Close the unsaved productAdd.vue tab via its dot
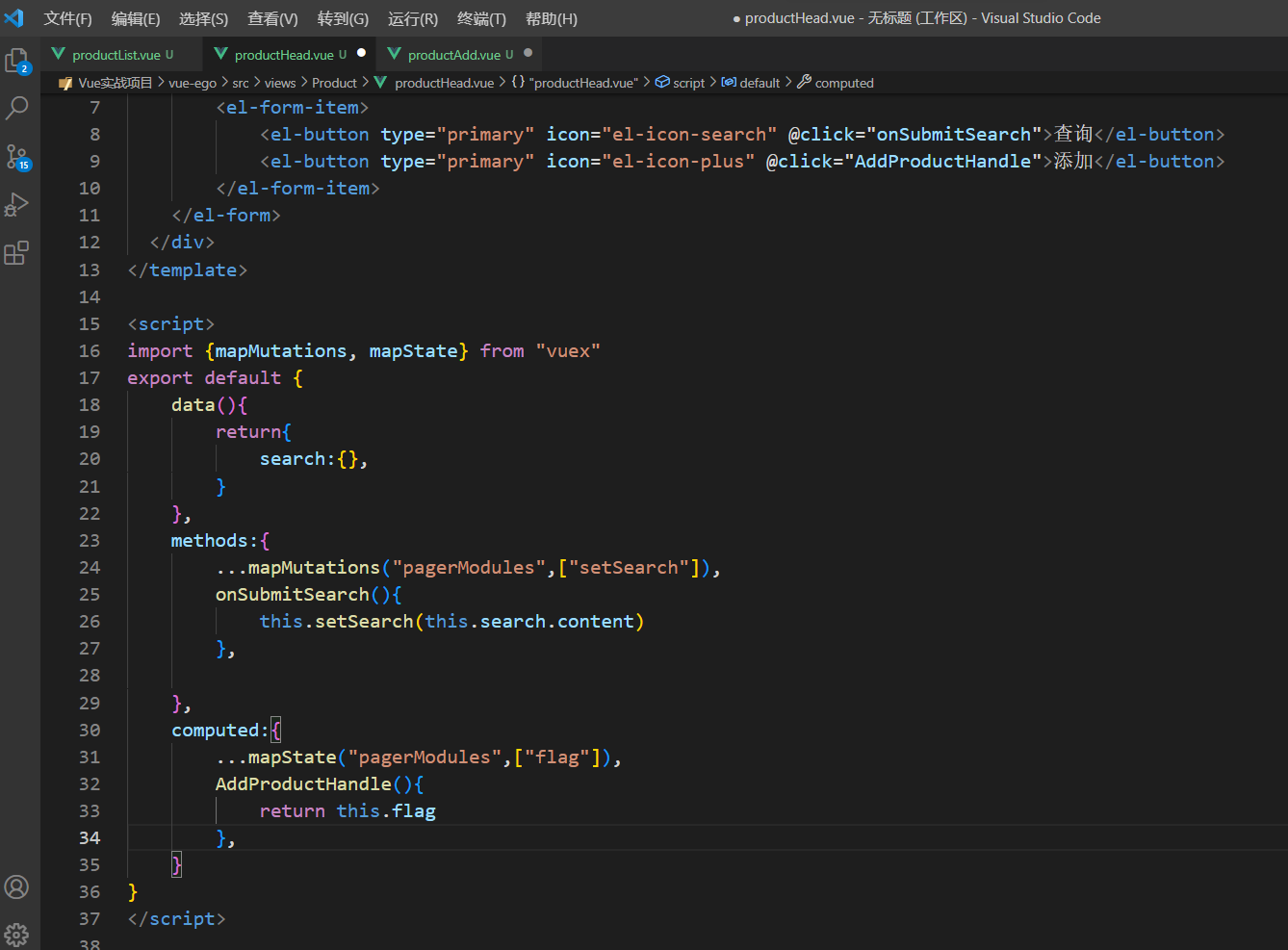This screenshot has height=950, width=1288. [x=528, y=53]
